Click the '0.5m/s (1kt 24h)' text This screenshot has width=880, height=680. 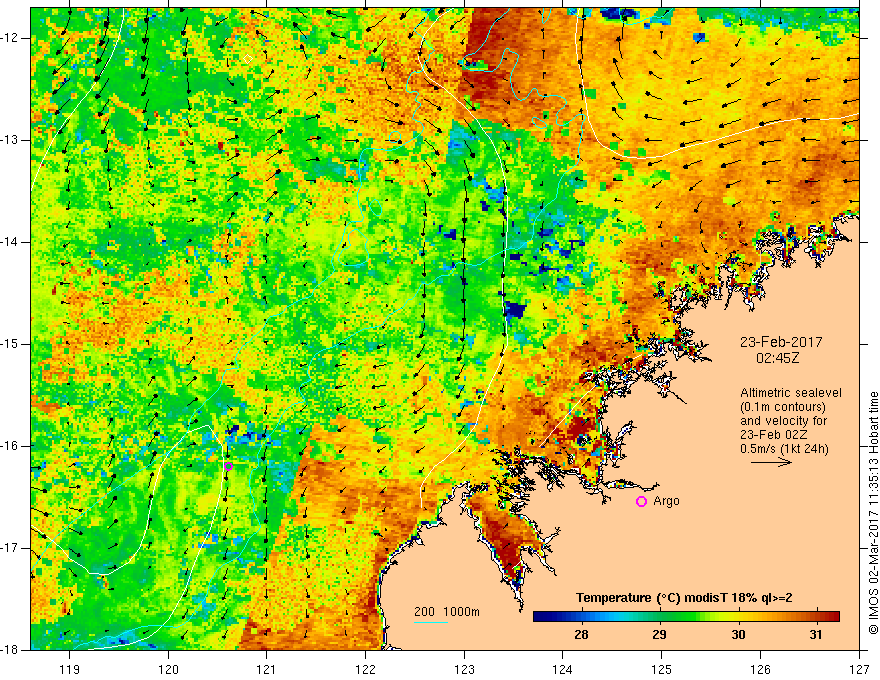[784, 449]
